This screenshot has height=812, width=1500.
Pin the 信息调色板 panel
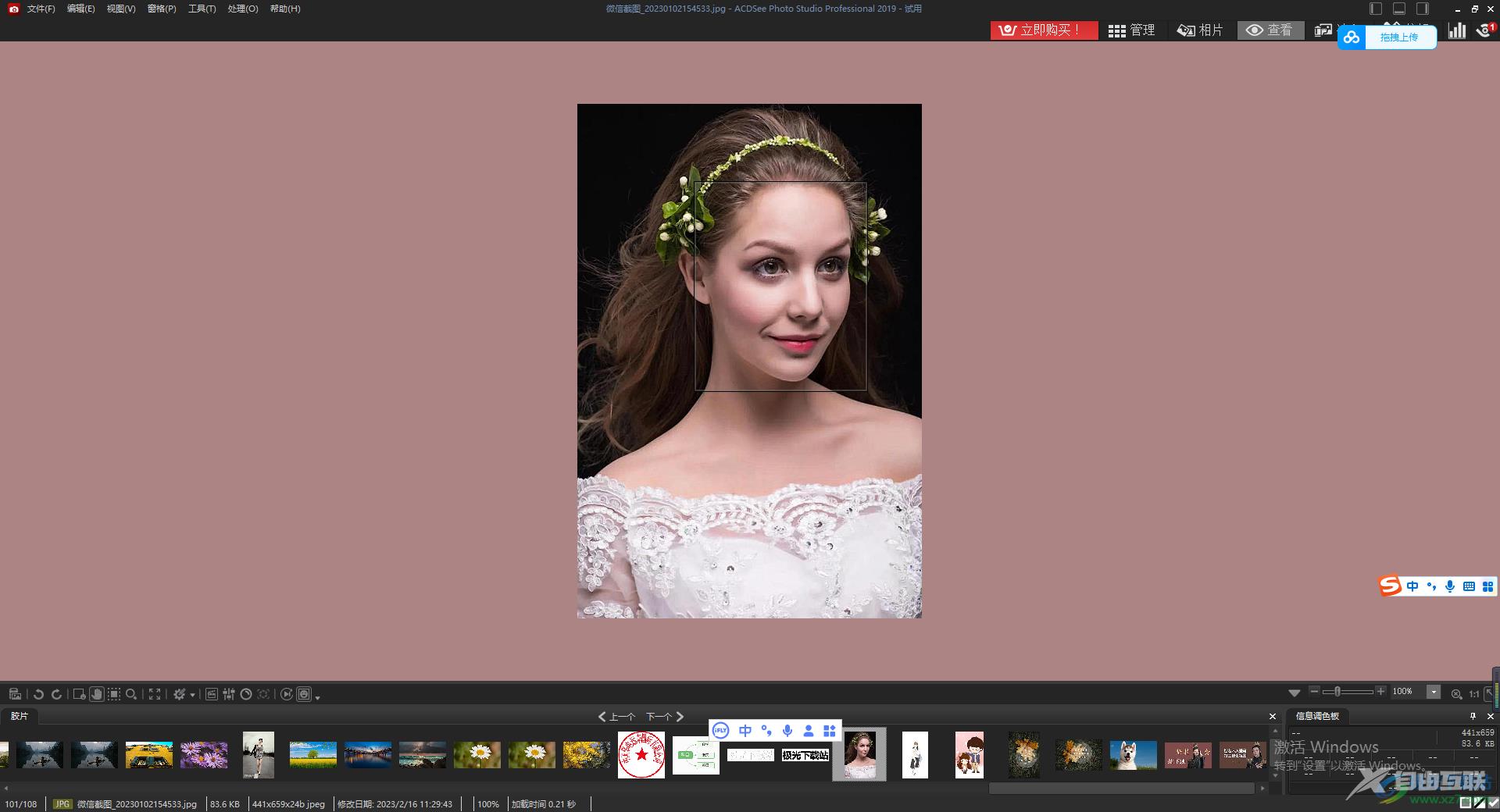(x=1473, y=716)
